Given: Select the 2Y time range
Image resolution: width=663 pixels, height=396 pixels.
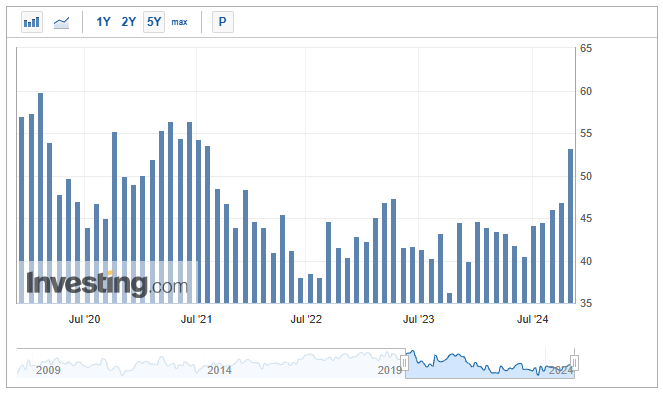Looking at the screenshot, I should click(x=129, y=22).
